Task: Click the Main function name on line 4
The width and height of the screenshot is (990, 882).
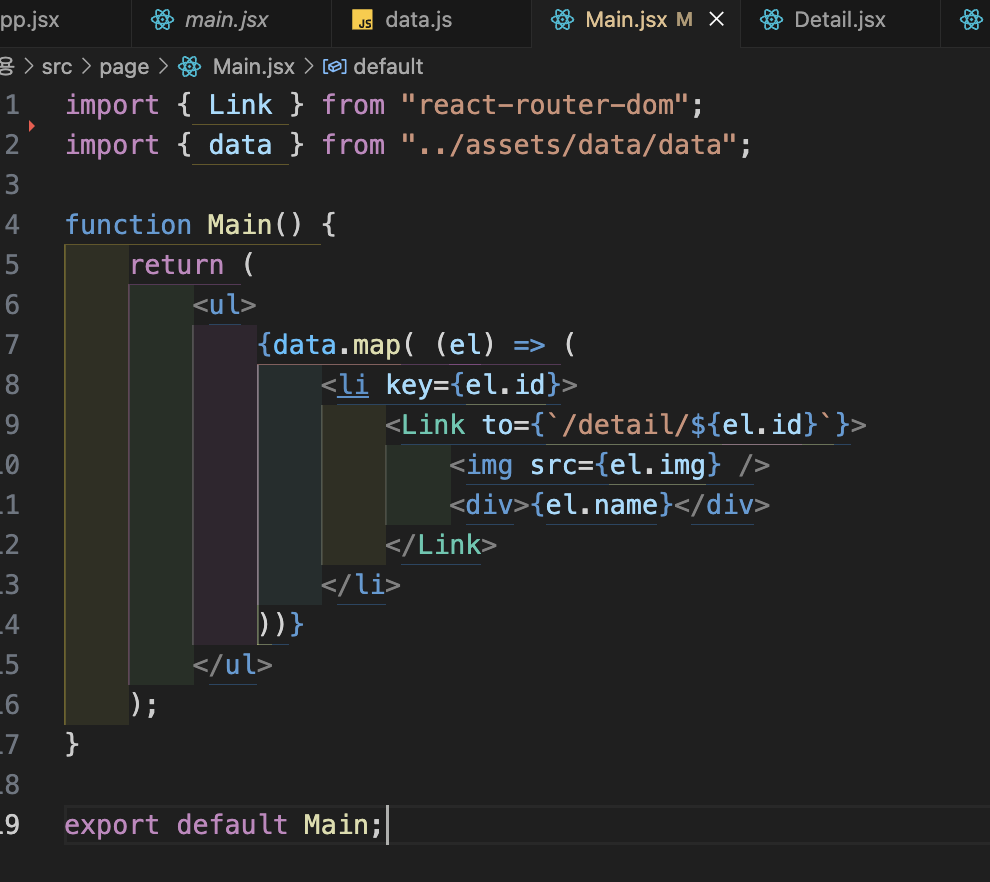Action: point(239,225)
